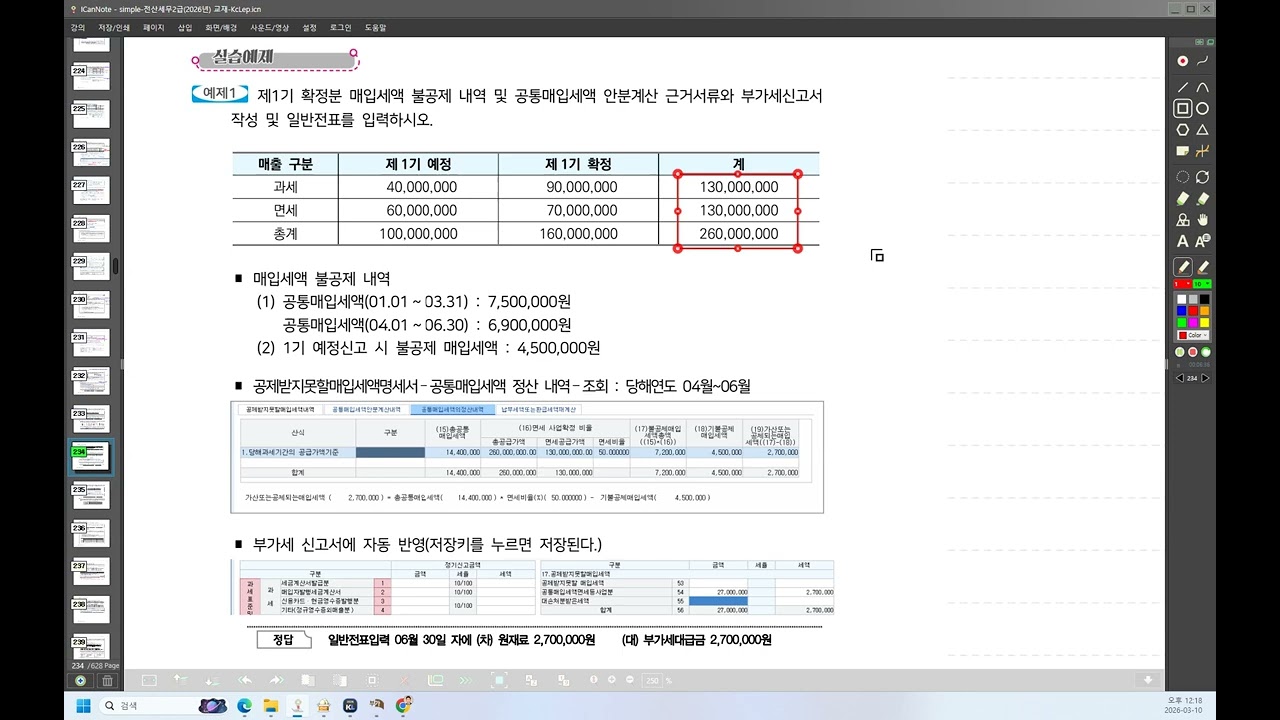Pick the black color swatch
This screenshot has height=720, width=1280.
pos(1205,299)
